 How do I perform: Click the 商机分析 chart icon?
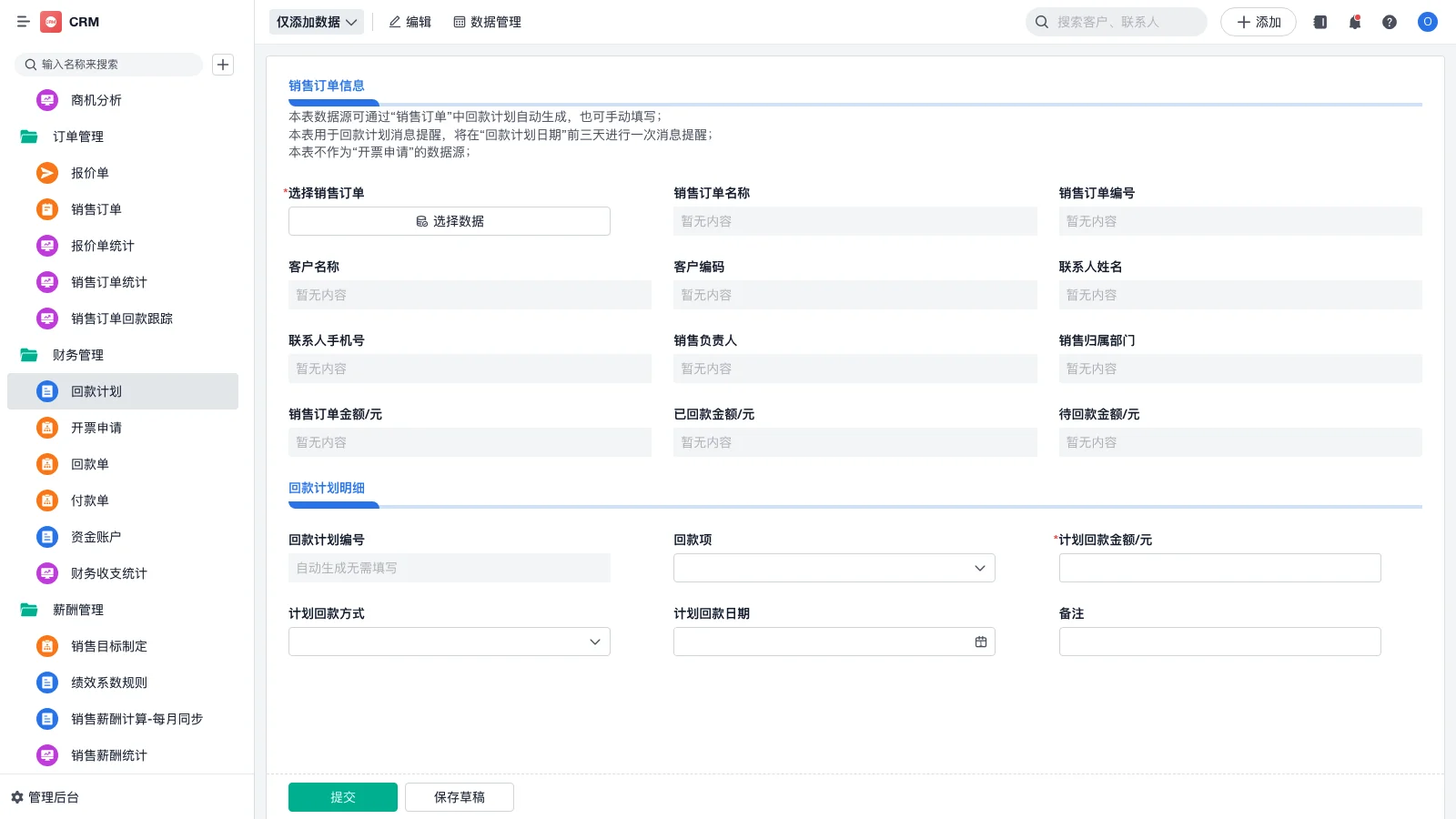tap(46, 100)
